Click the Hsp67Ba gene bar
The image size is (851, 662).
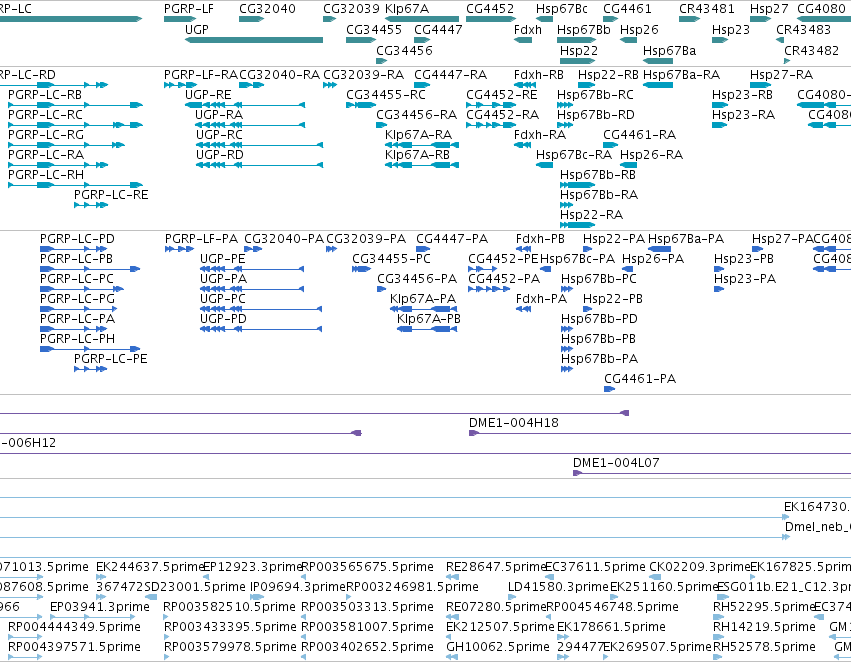(658, 61)
